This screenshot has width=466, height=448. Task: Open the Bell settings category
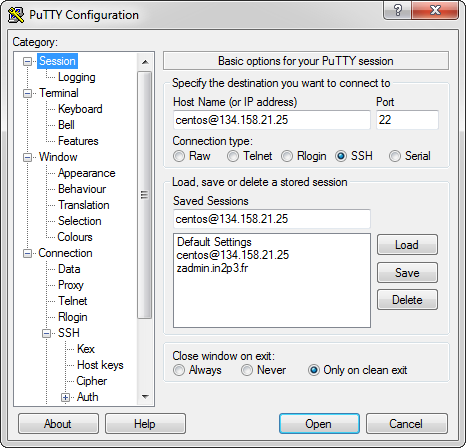(66, 125)
